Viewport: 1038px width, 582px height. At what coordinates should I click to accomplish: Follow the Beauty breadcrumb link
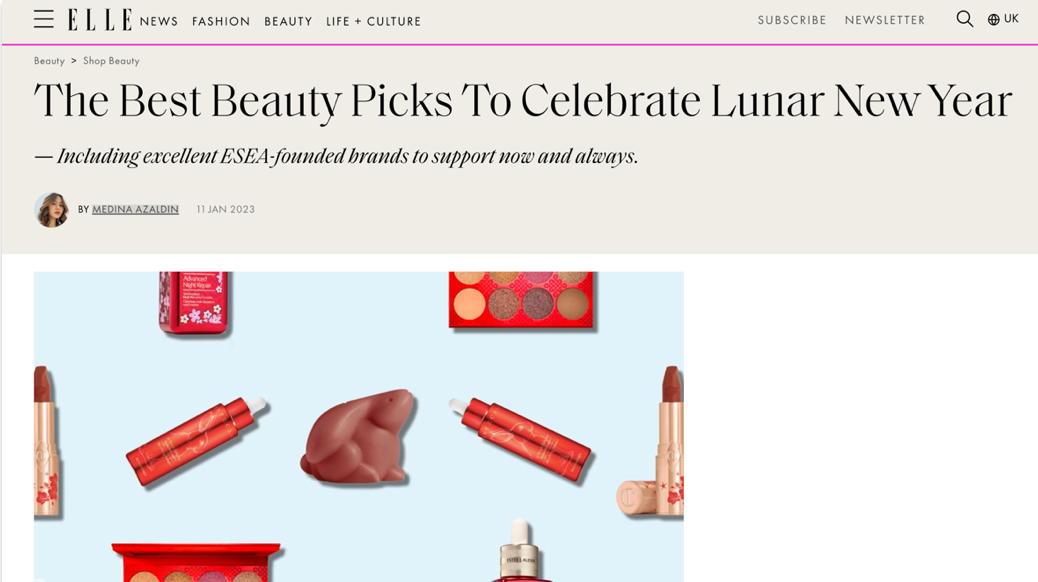(x=49, y=60)
